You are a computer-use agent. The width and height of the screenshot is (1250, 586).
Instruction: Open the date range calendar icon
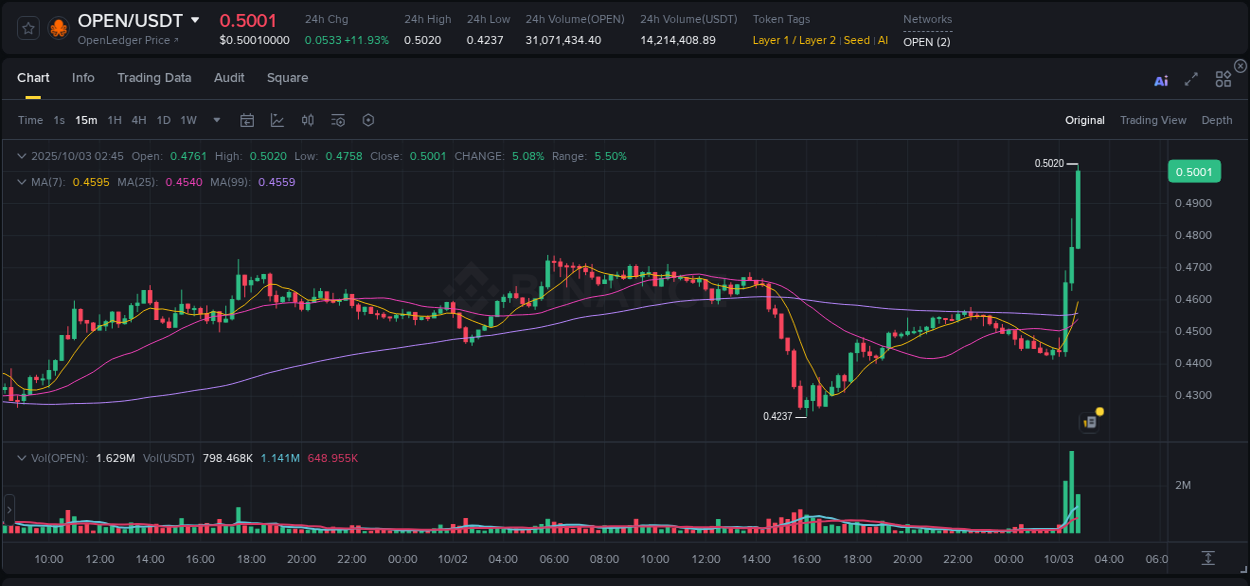[247, 120]
